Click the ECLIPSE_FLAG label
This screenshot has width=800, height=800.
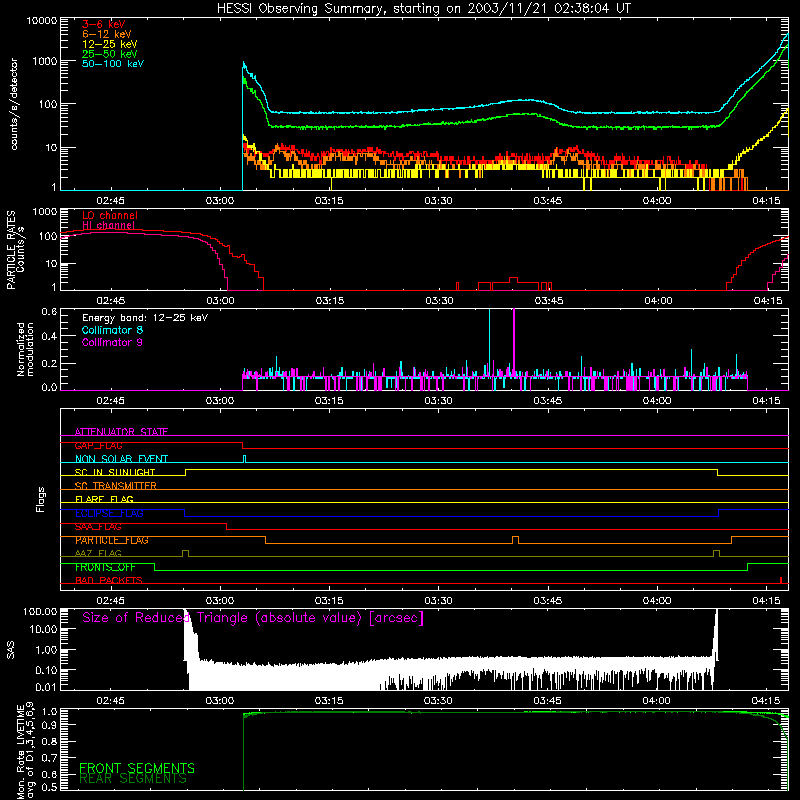(109, 513)
